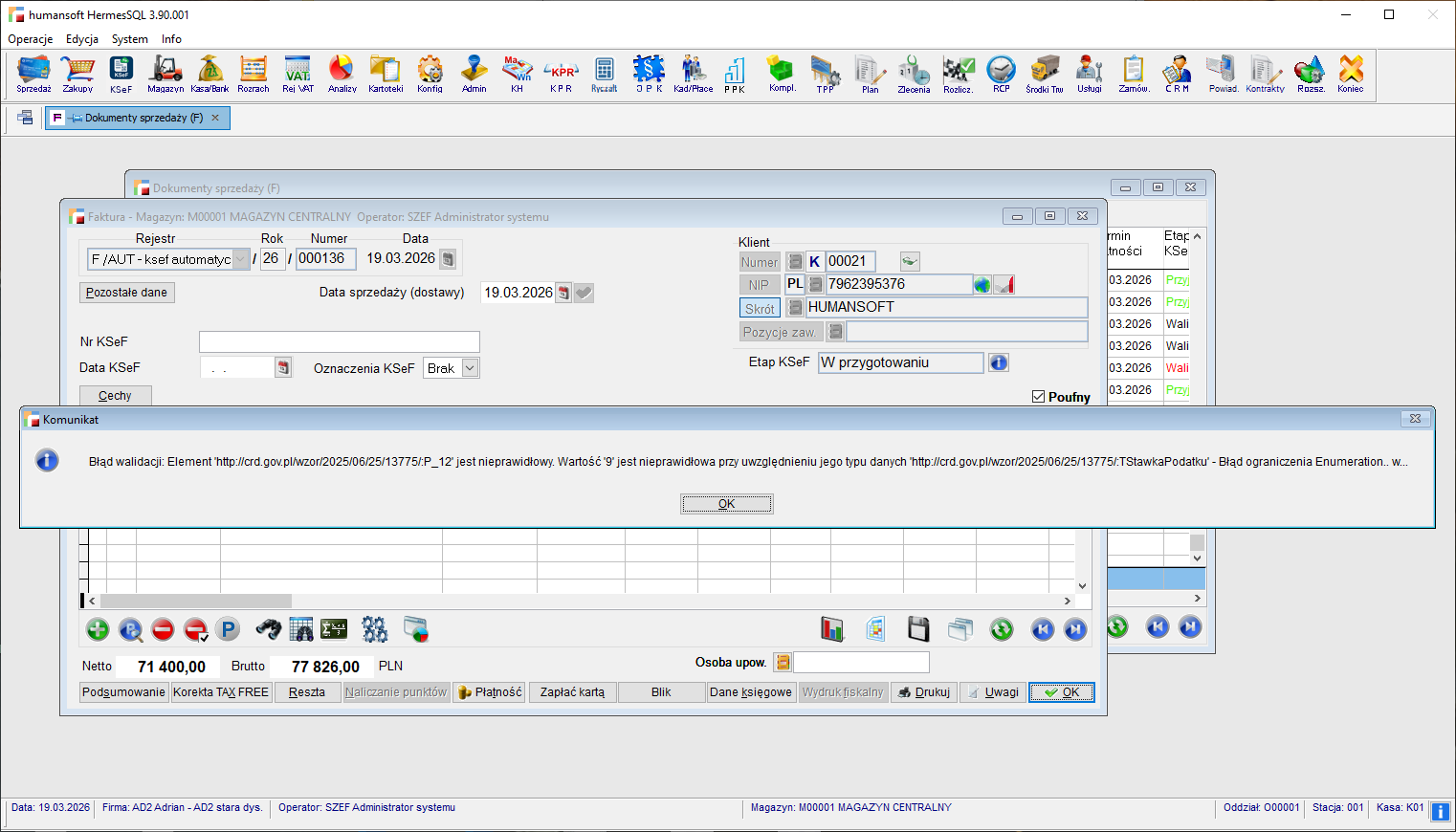
Task: Expand the Oznaczenia KSeF dropdown
Action: coord(470,368)
